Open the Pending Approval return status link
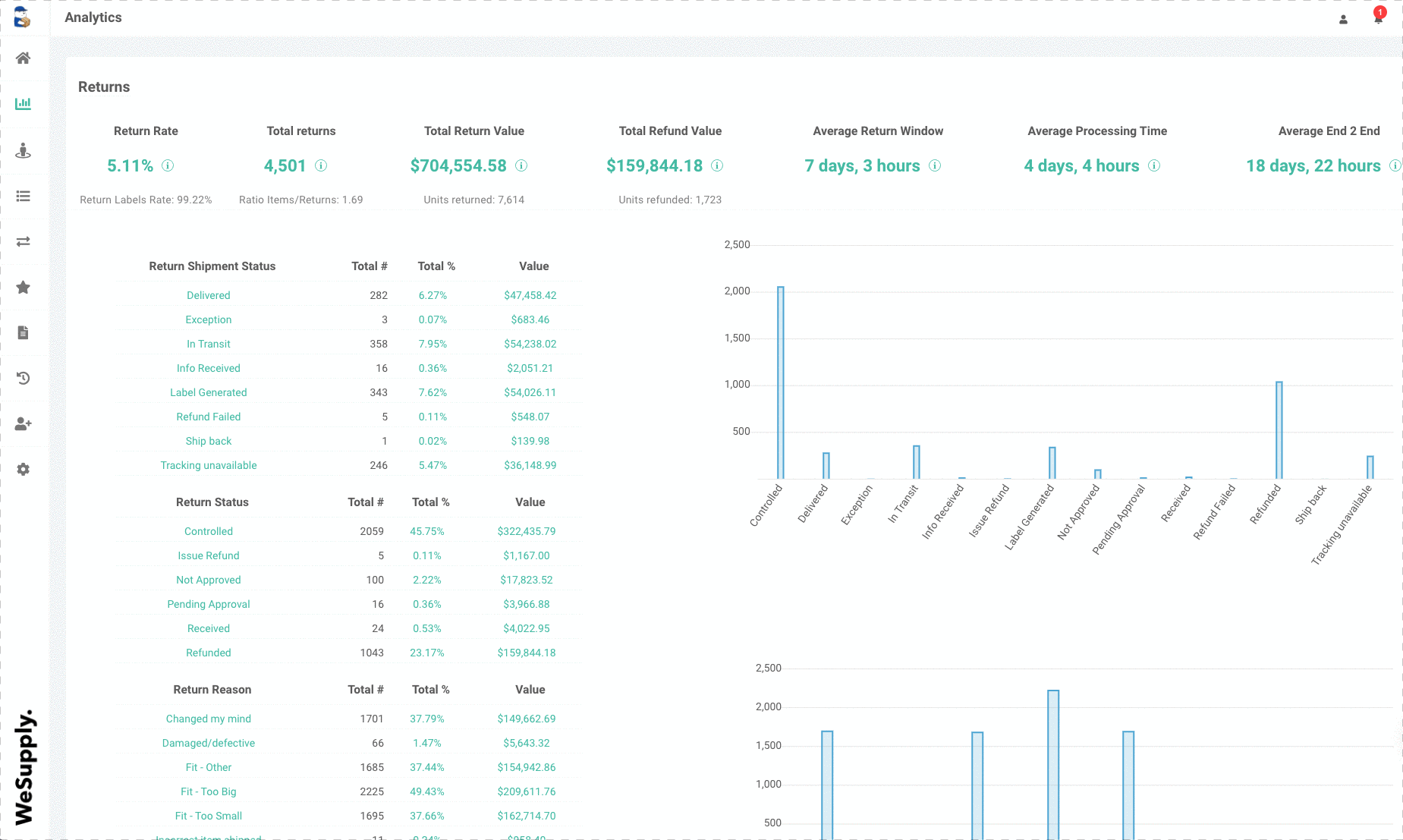This screenshot has height=840, width=1403. point(209,604)
